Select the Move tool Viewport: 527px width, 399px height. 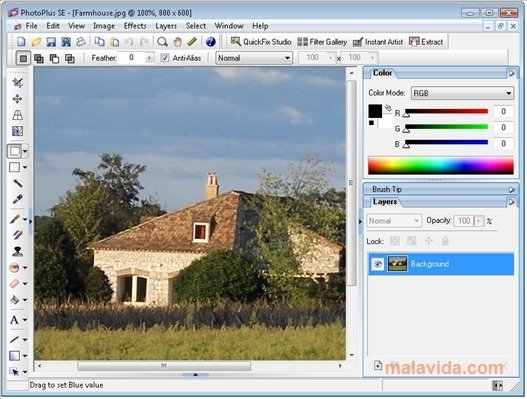point(17,99)
